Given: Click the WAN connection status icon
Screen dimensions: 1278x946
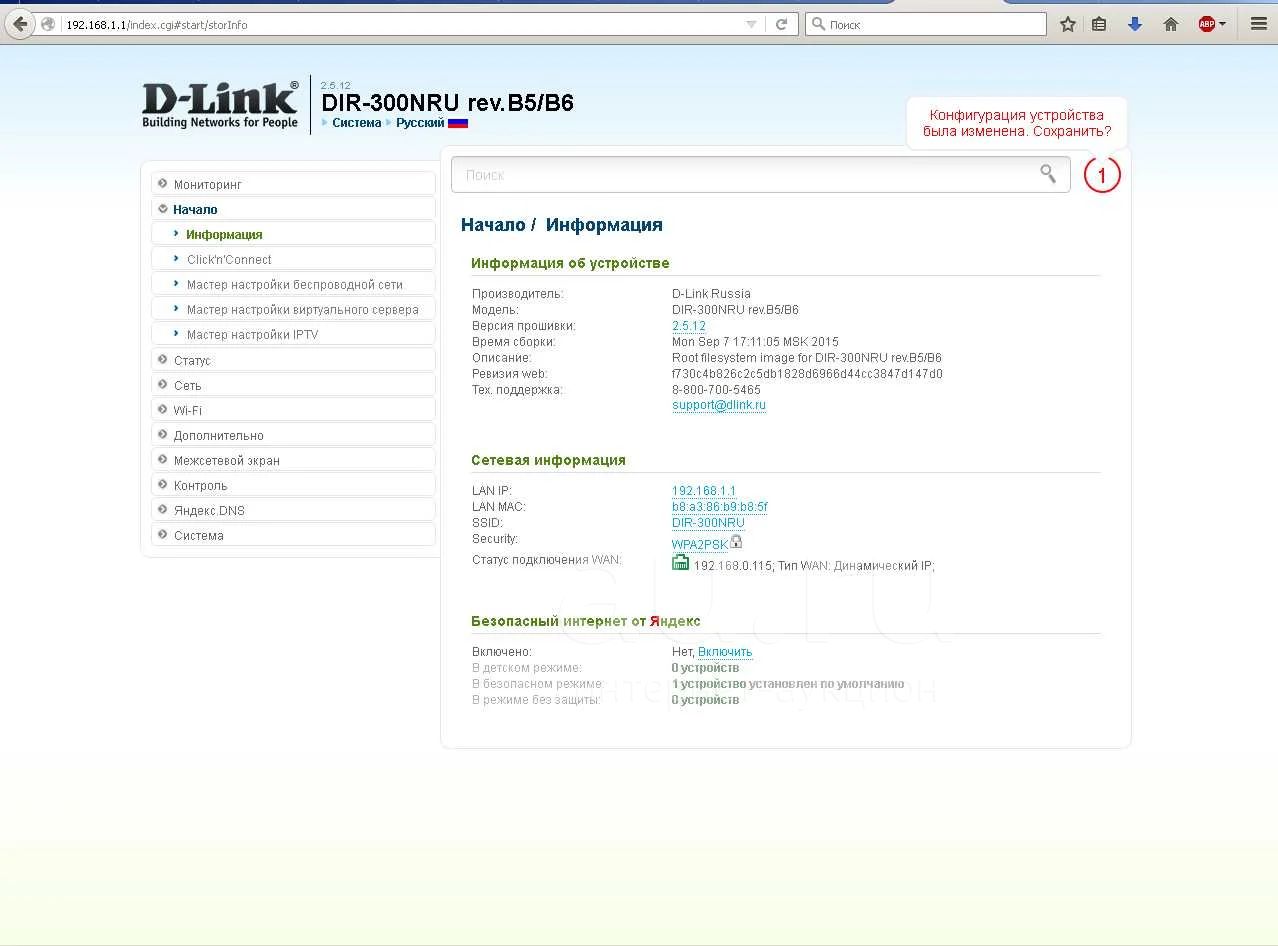Looking at the screenshot, I should (x=681, y=563).
